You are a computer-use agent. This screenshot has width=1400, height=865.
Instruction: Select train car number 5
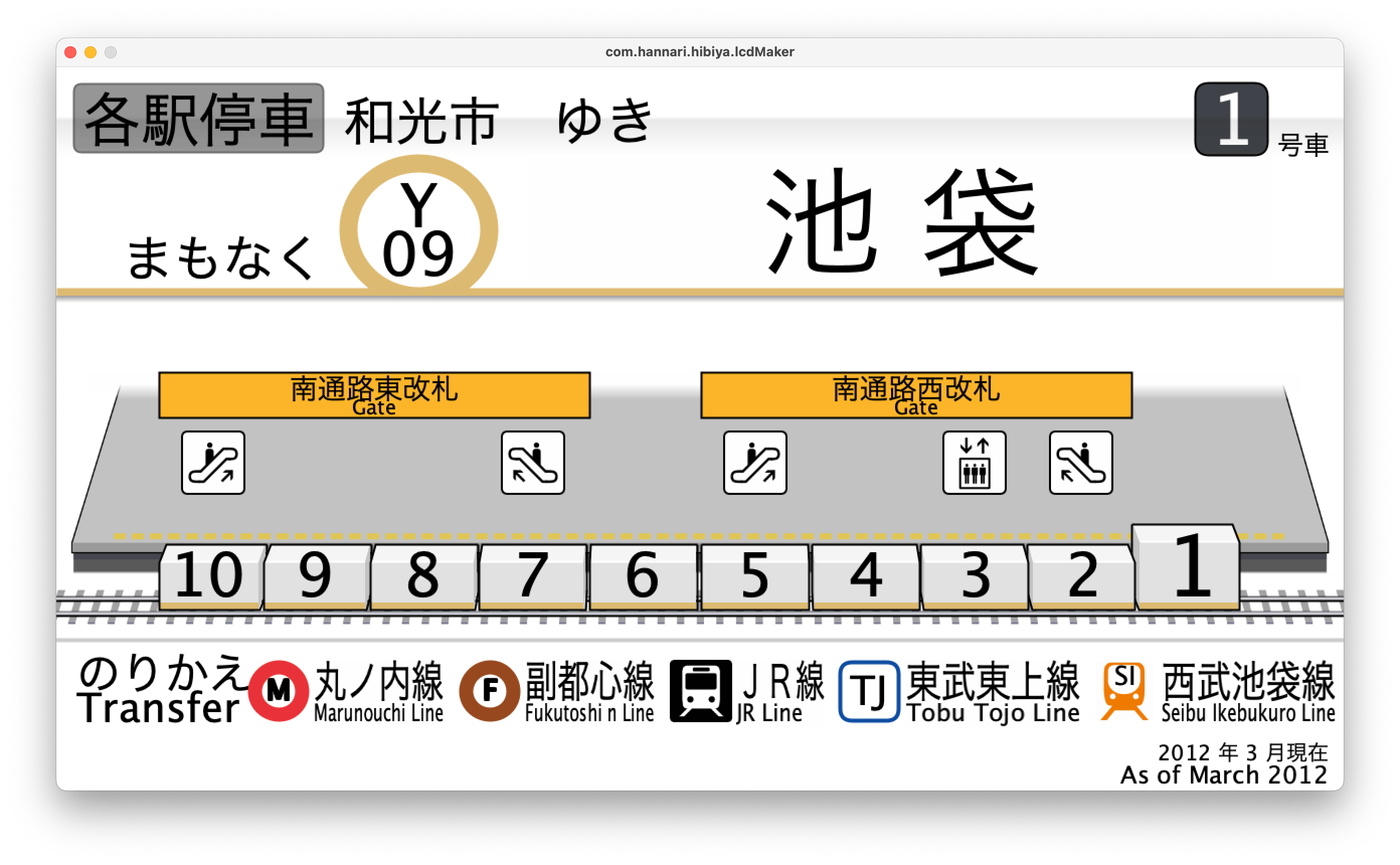[x=754, y=575]
